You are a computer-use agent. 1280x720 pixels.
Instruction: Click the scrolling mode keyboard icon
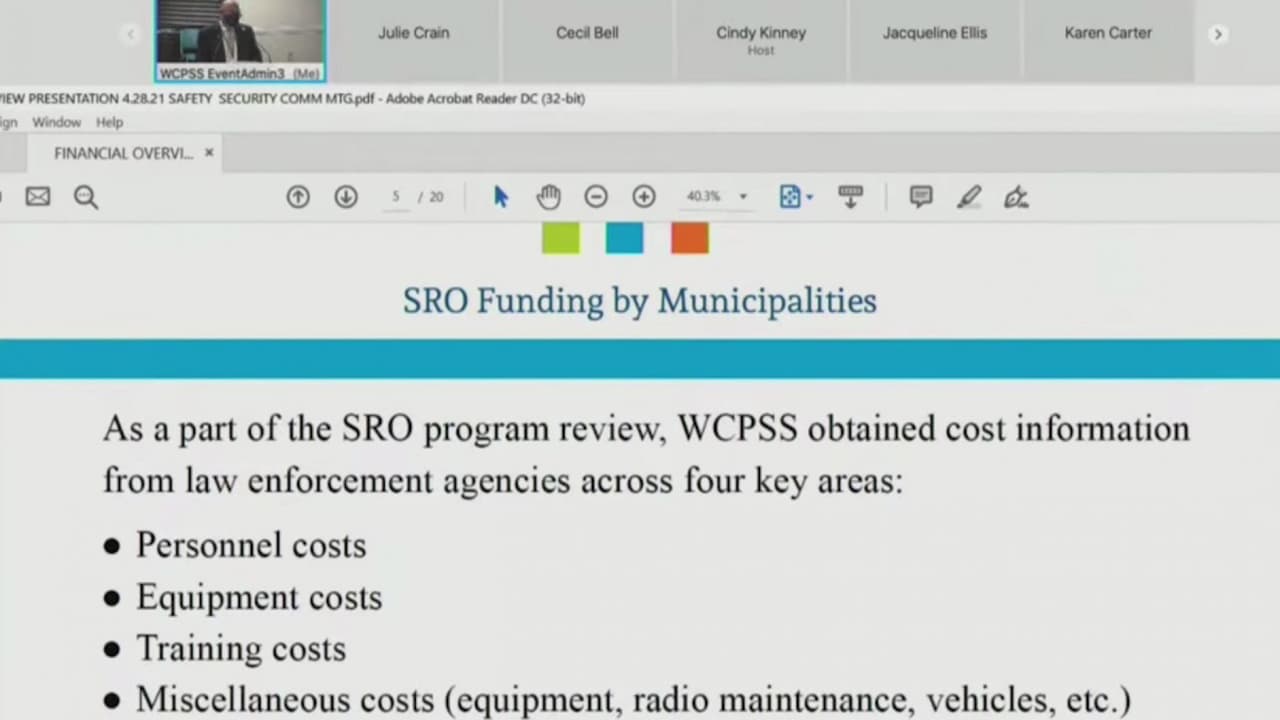850,197
